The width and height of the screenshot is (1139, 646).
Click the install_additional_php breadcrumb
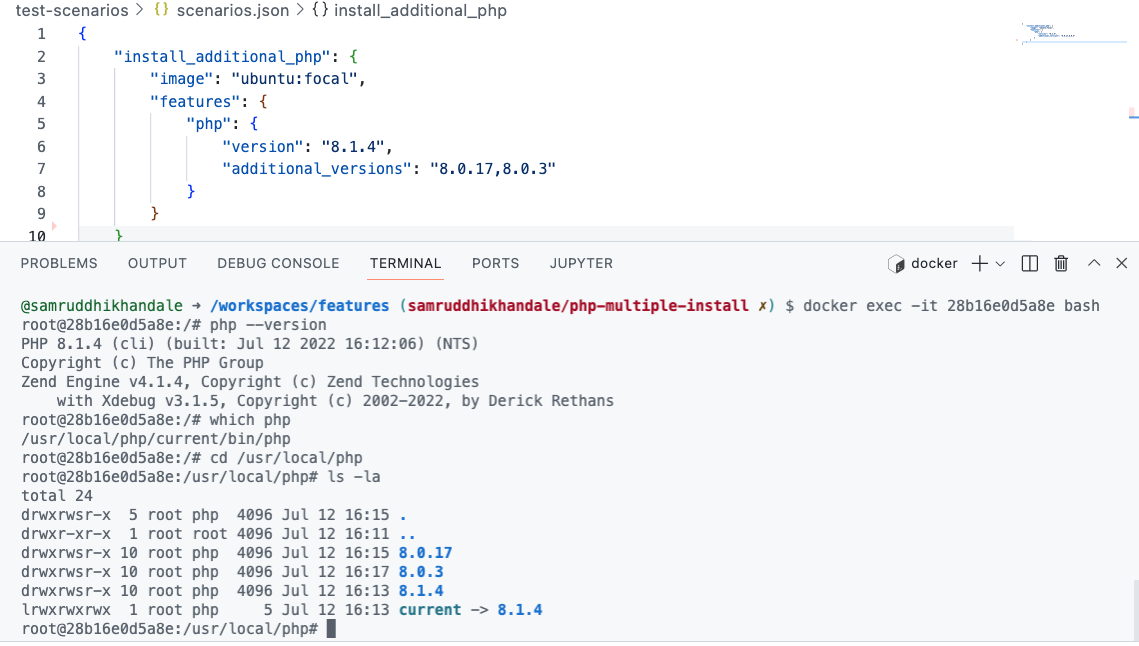421,11
